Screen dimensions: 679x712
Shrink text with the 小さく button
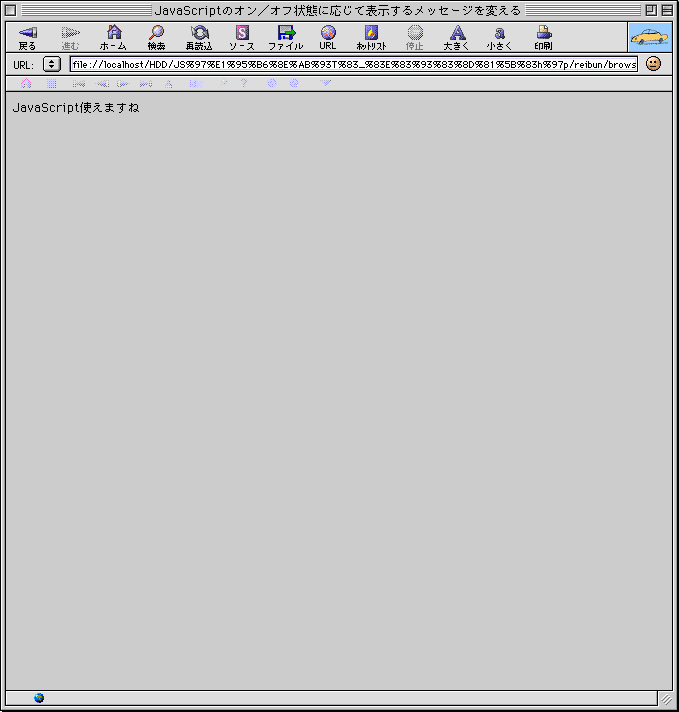click(499, 38)
